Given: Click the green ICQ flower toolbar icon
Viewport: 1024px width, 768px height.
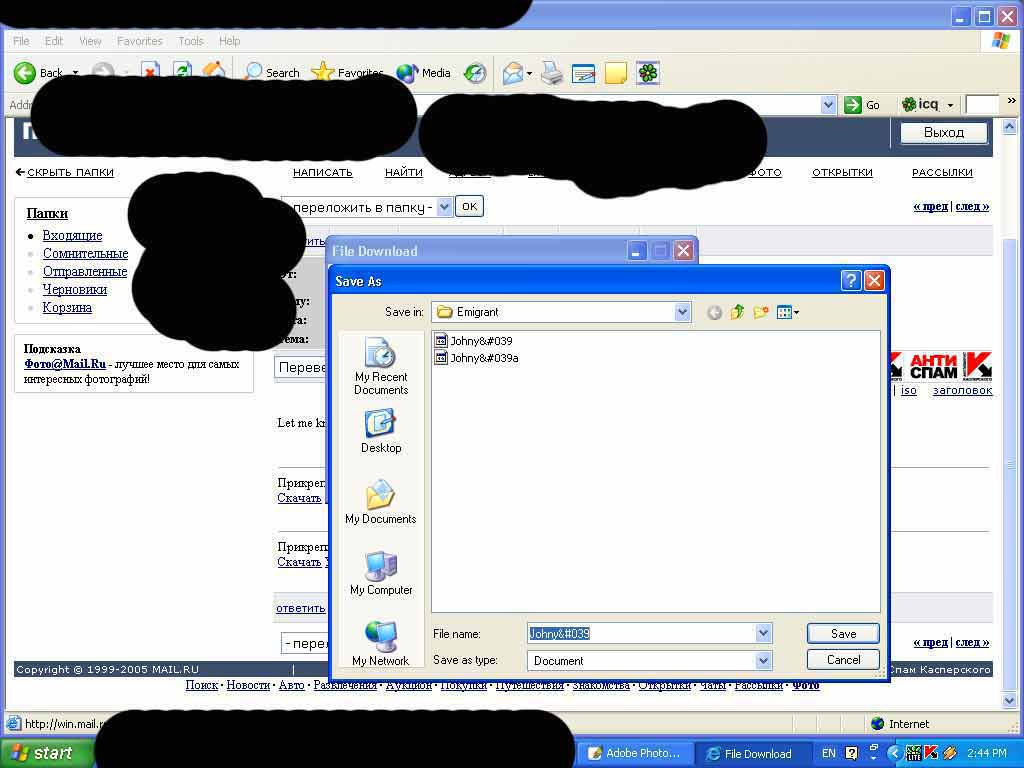Looking at the screenshot, I should 648,73.
